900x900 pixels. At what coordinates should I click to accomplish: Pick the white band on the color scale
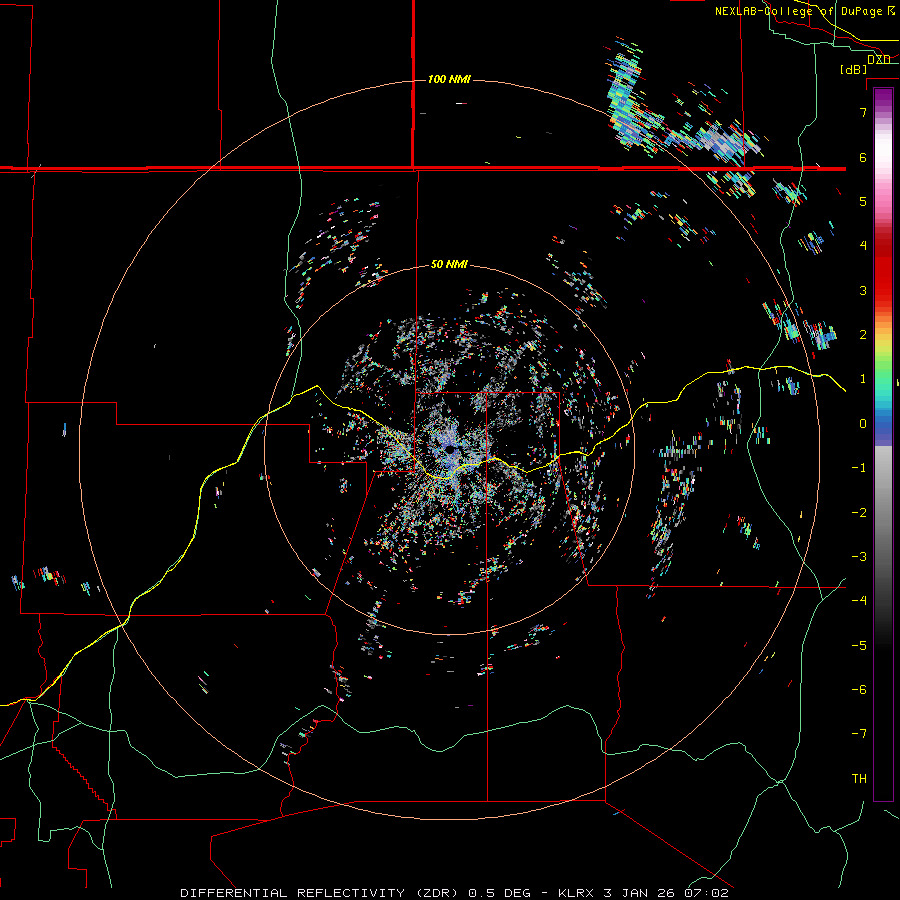883,149
